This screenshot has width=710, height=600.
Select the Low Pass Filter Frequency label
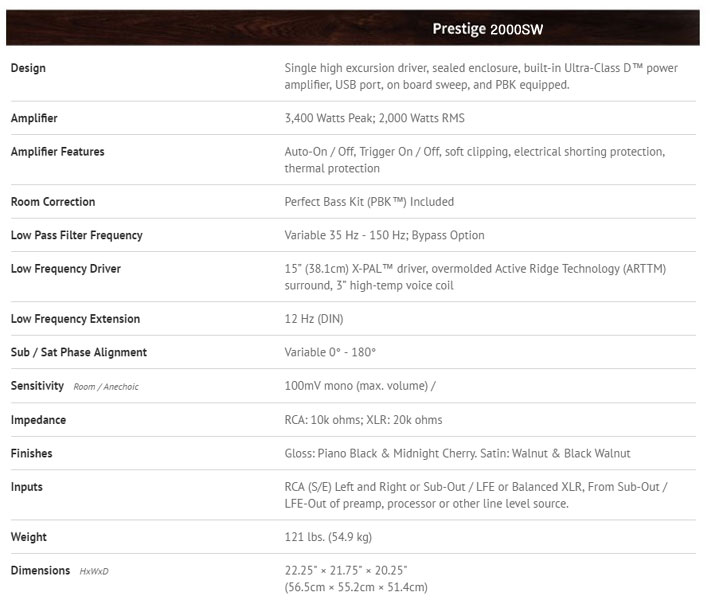pos(77,235)
